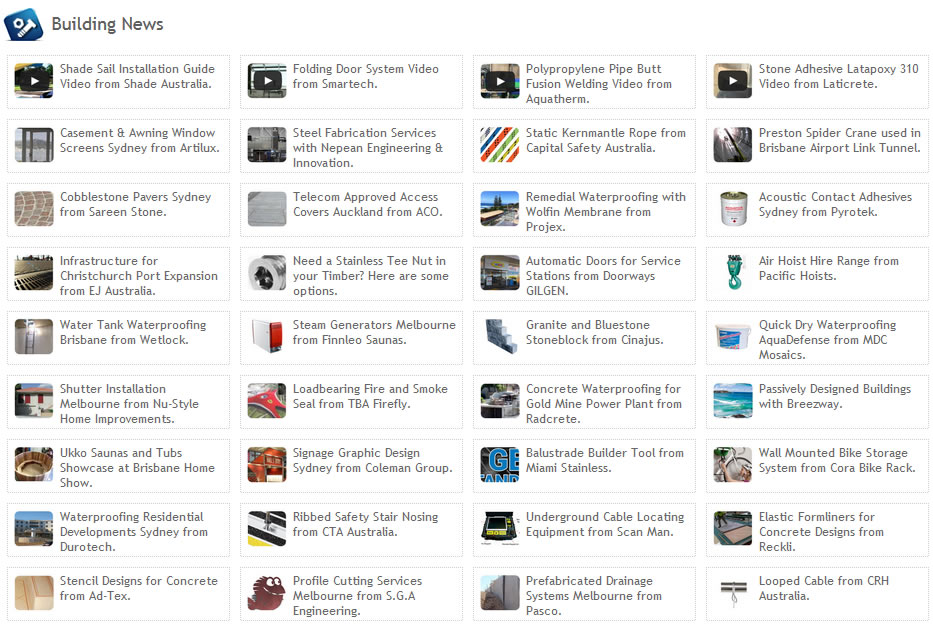
Task: Follow 'Air Hoist Hire Range from Pacific Hoists' link
Action: click(x=829, y=268)
